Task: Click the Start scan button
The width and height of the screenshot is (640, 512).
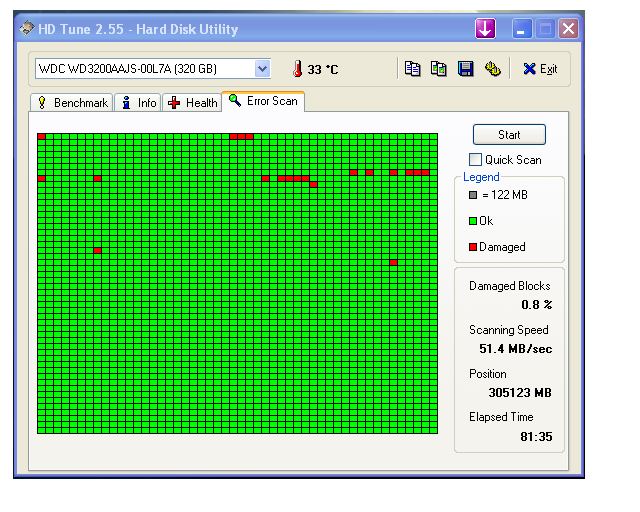Action: (509, 134)
